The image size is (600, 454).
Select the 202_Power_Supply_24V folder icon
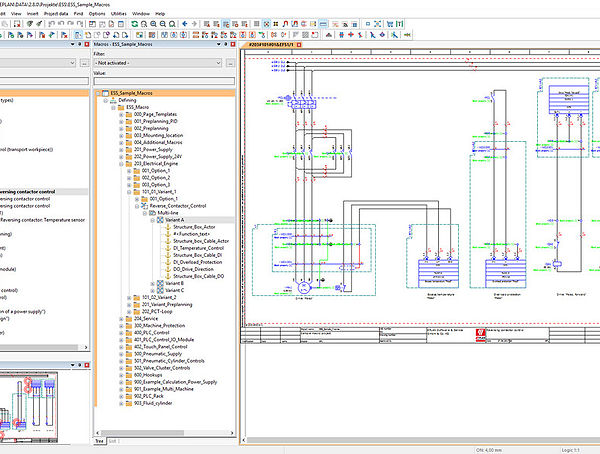tap(127, 156)
